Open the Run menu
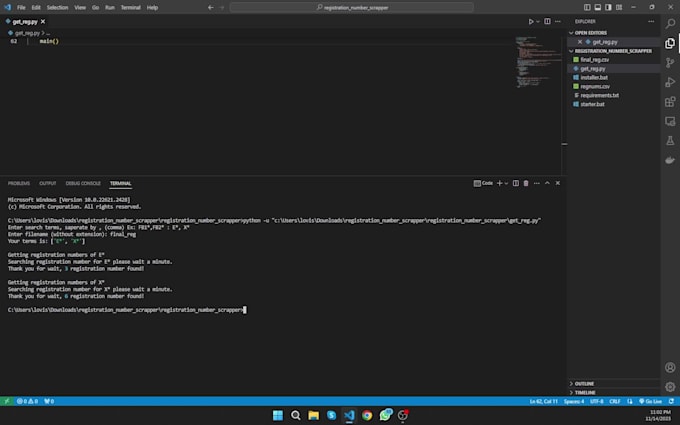 (110, 7)
